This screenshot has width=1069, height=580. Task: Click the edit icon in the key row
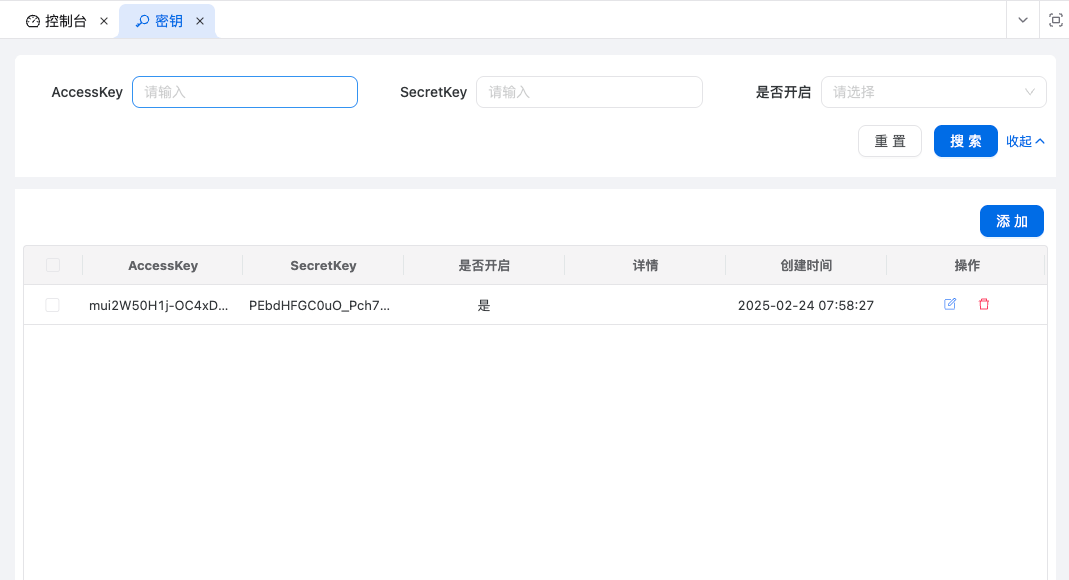pos(950,304)
